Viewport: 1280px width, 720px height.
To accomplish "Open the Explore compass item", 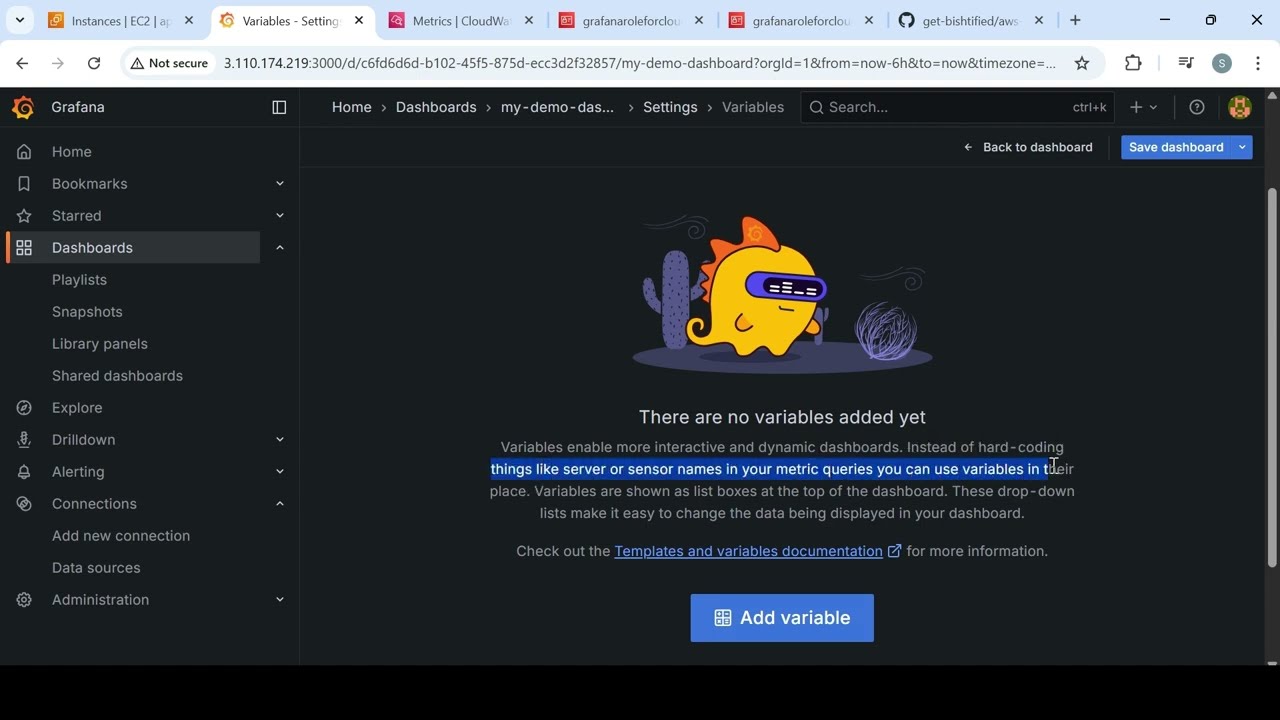I will click(77, 408).
